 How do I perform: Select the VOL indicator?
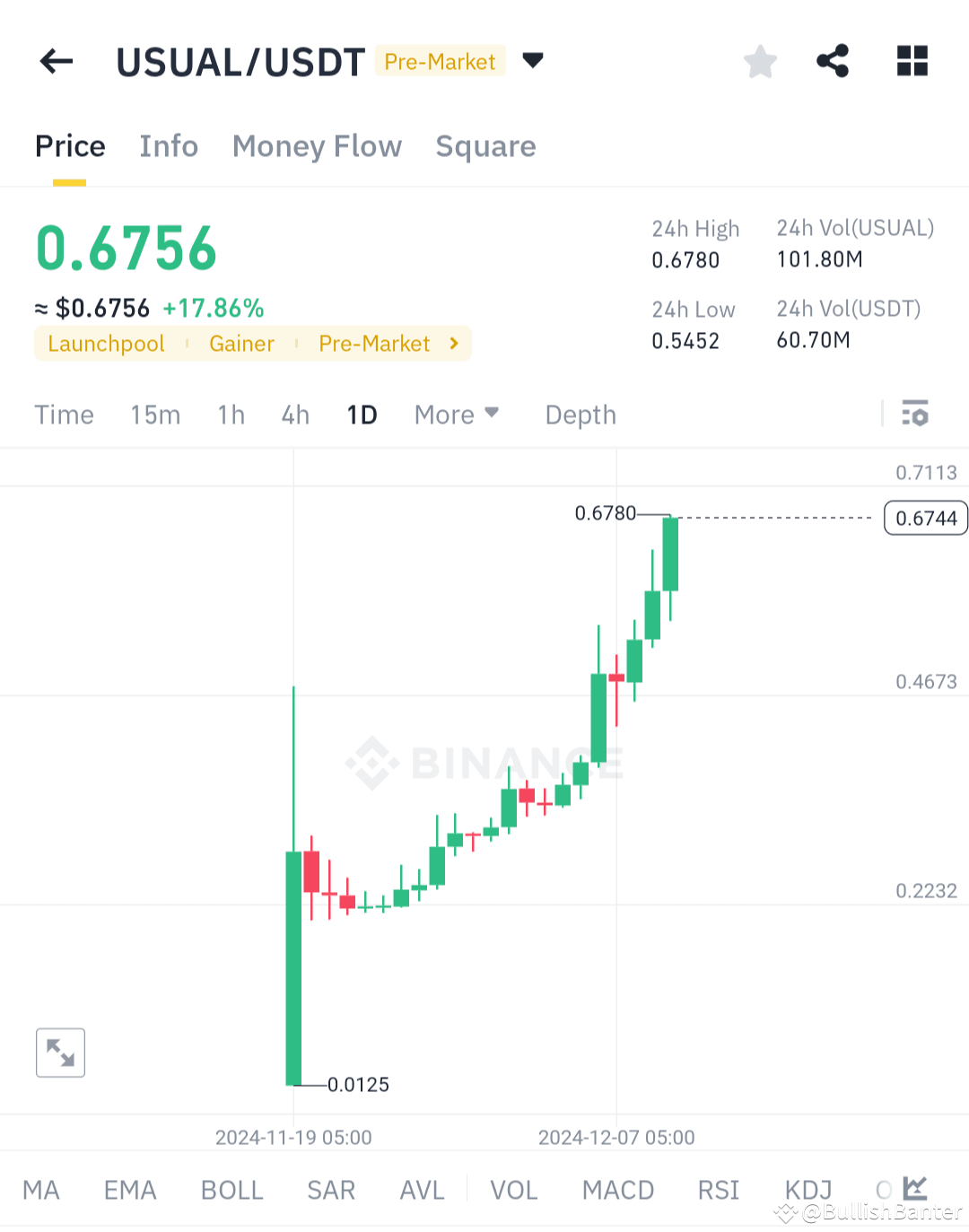[514, 1190]
